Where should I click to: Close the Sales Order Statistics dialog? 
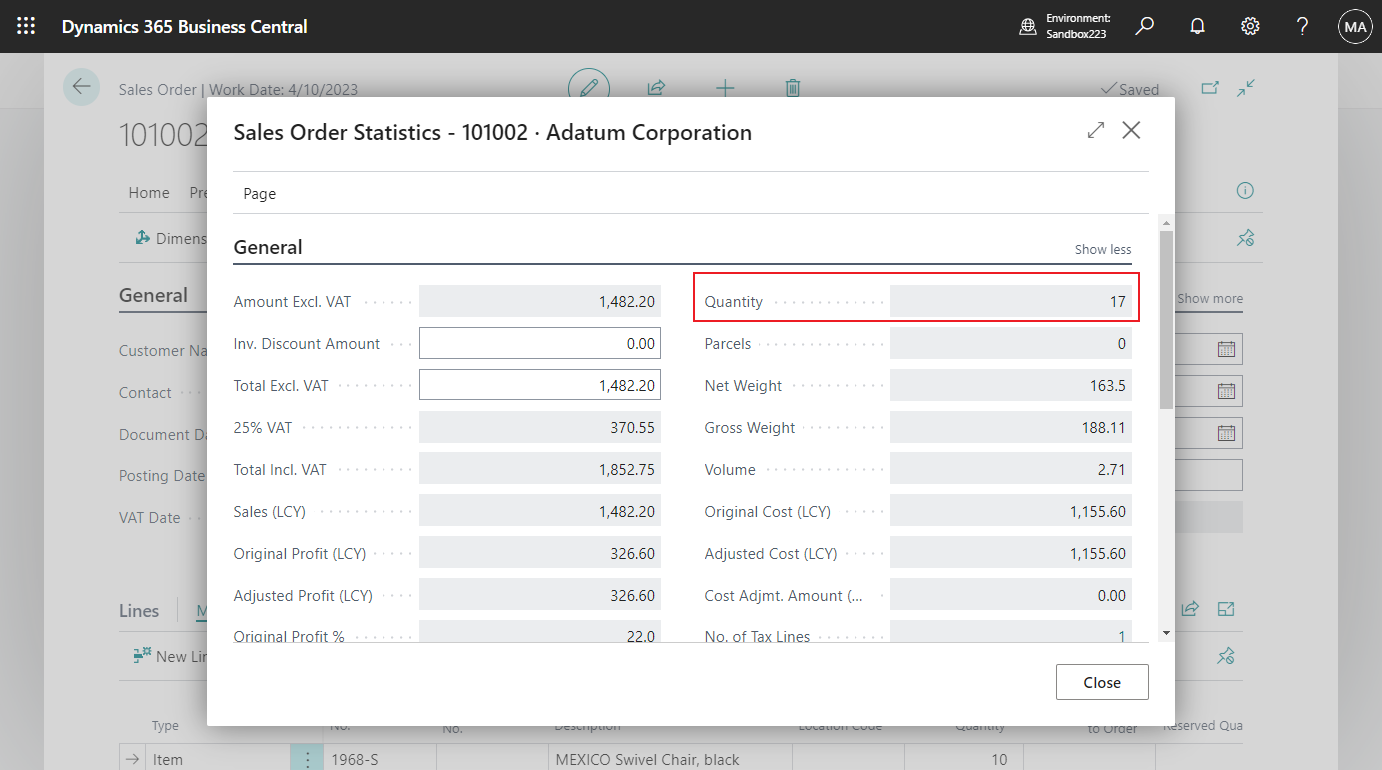(1131, 130)
